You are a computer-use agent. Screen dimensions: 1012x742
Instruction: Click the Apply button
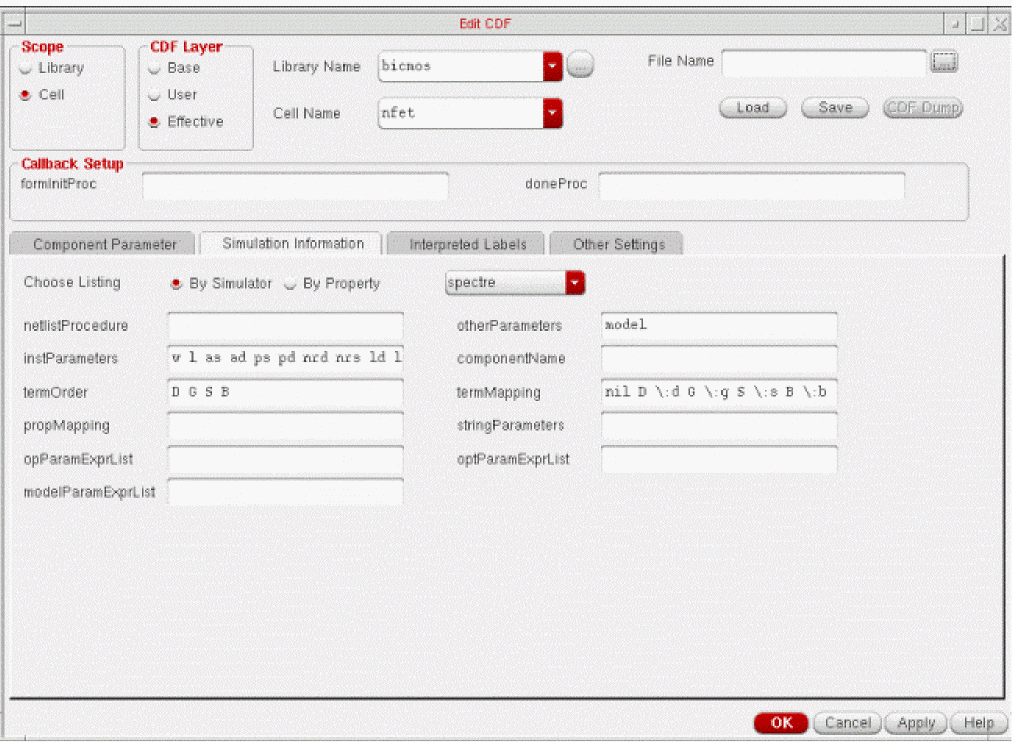(915, 723)
